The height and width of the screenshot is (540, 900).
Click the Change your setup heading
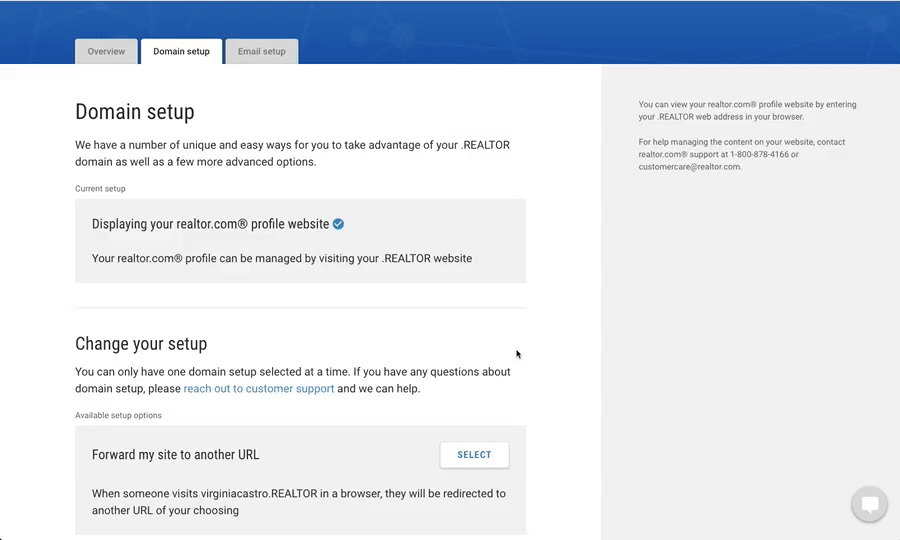[x=141, y=344]
